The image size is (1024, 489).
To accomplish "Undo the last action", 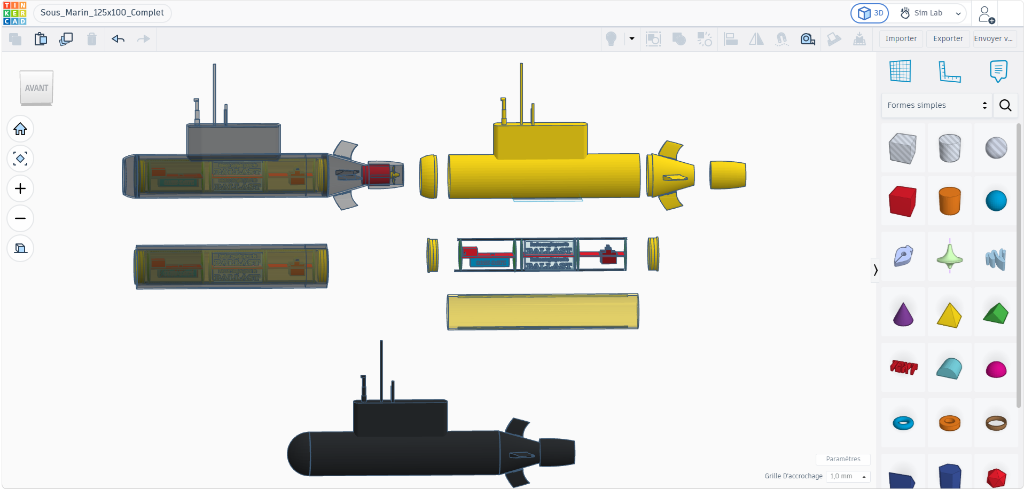I will pos(118,39).
